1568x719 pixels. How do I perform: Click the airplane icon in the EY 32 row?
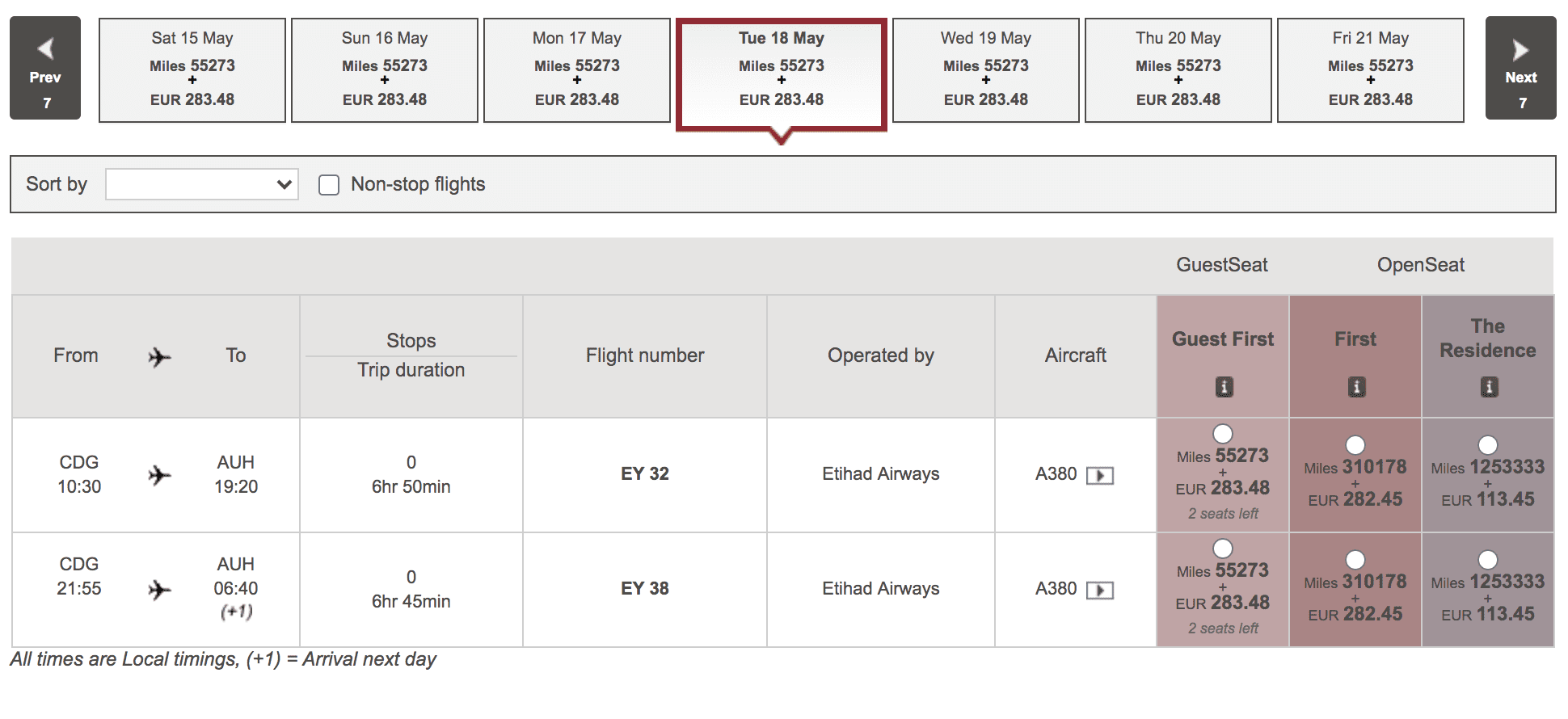(x=158, y=474)
